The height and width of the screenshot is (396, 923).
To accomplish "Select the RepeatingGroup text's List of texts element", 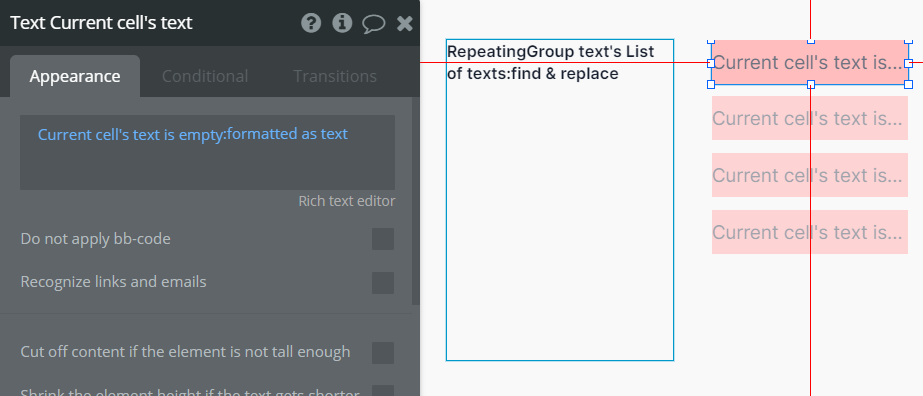I will tap(560, 200).
